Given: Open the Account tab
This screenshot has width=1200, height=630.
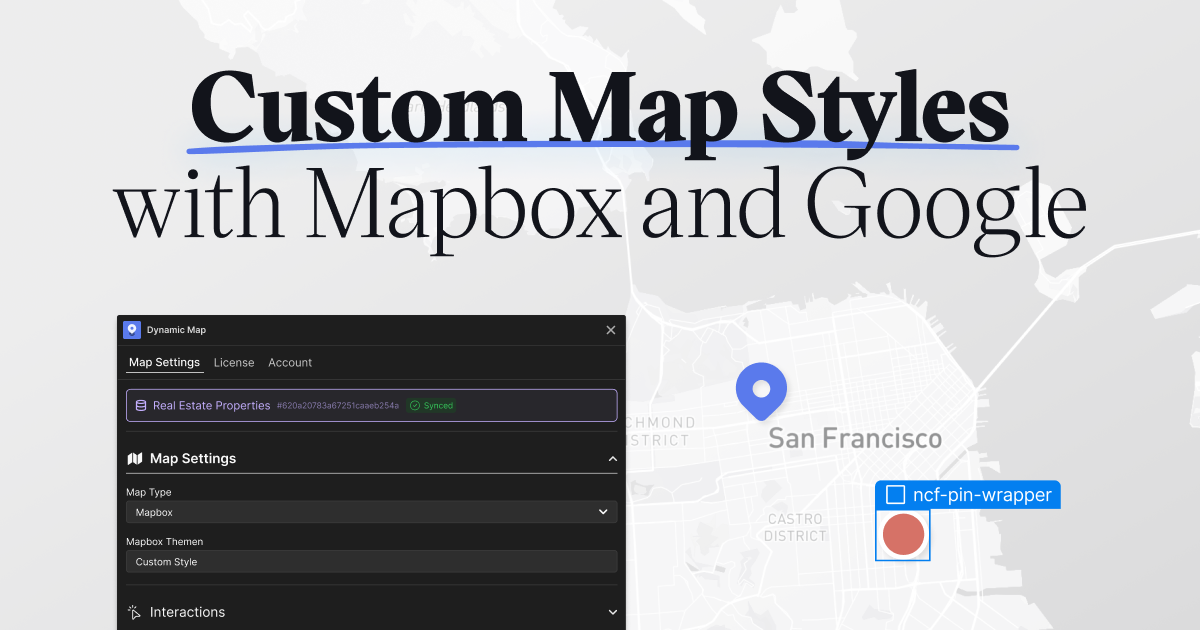Looking at the screenshot, I should [x=290, y=362].
